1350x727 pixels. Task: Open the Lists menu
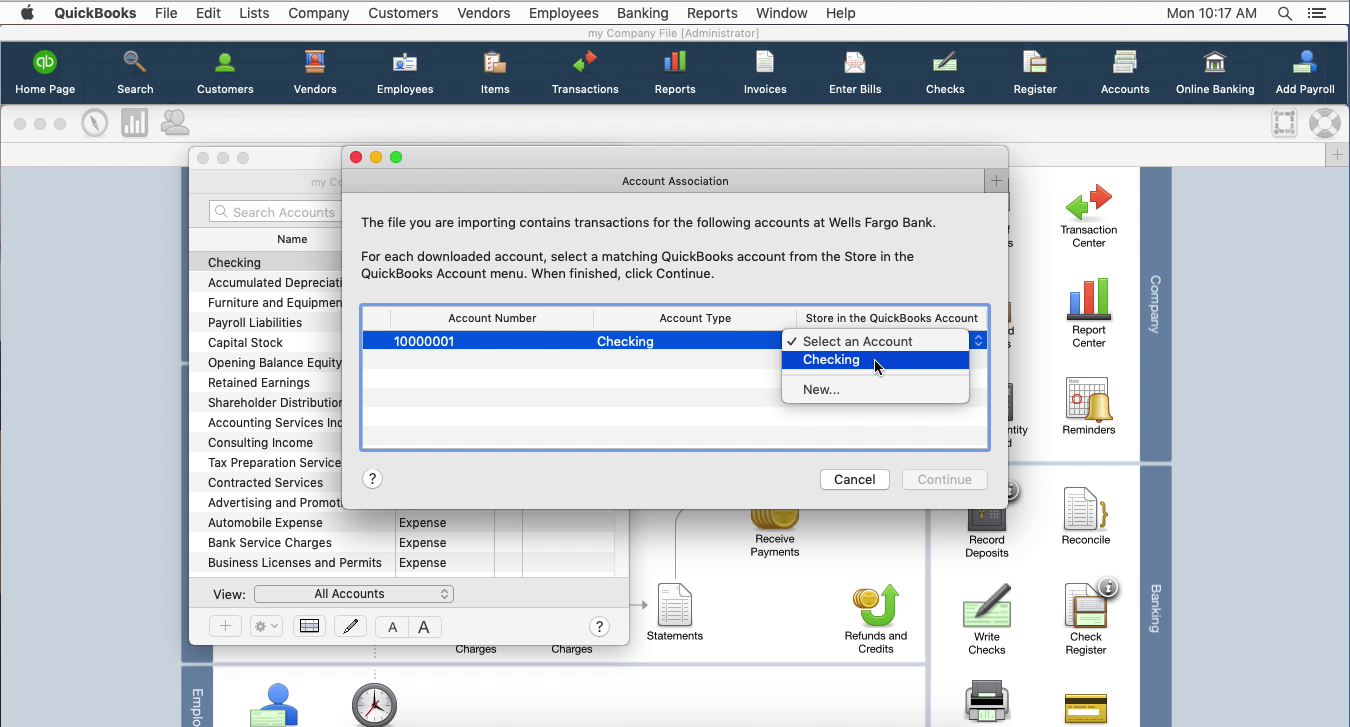click(x=254, y=13)
